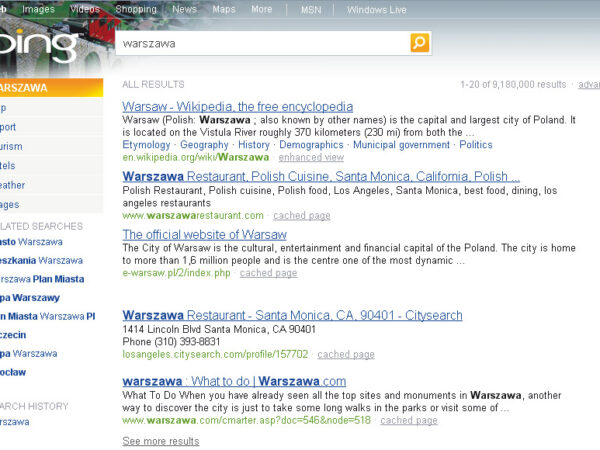This screenshot has width=600, height=450.
Task: Click the warszawa search input field
Action: [x=262, y=43]
